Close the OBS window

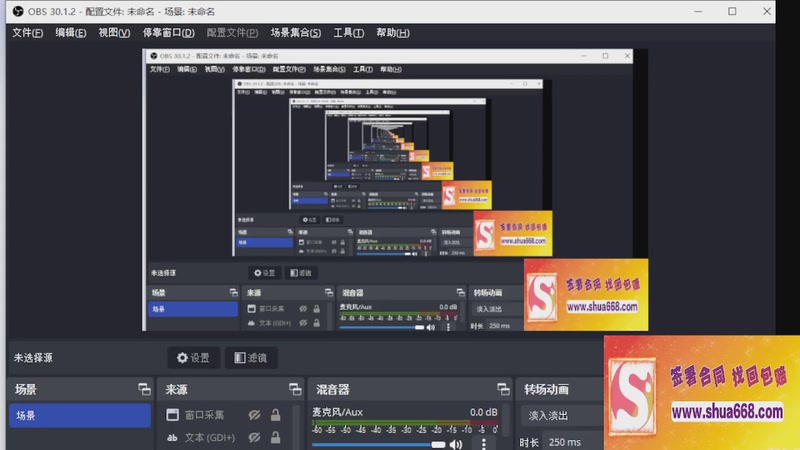pyautogui.click(x=766, y=11)
